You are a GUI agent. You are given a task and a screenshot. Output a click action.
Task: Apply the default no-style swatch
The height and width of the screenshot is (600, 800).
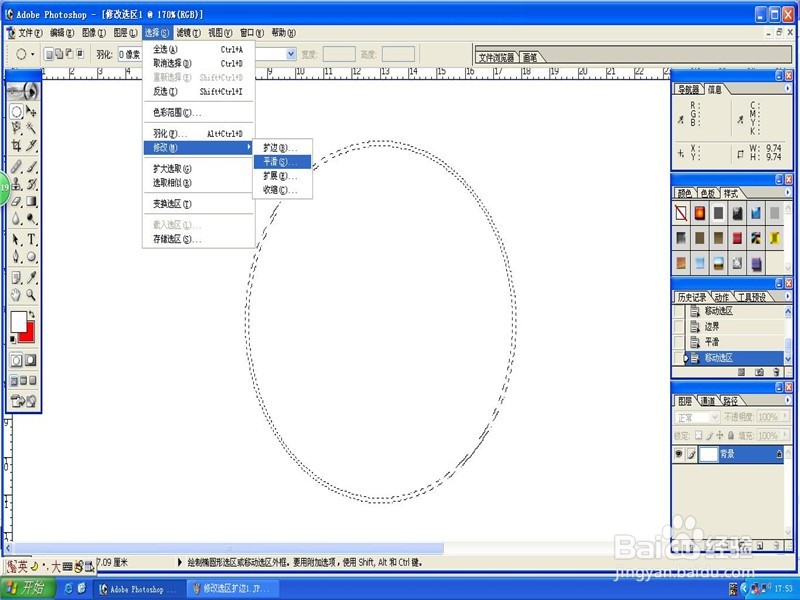click(x=681, y=213)
